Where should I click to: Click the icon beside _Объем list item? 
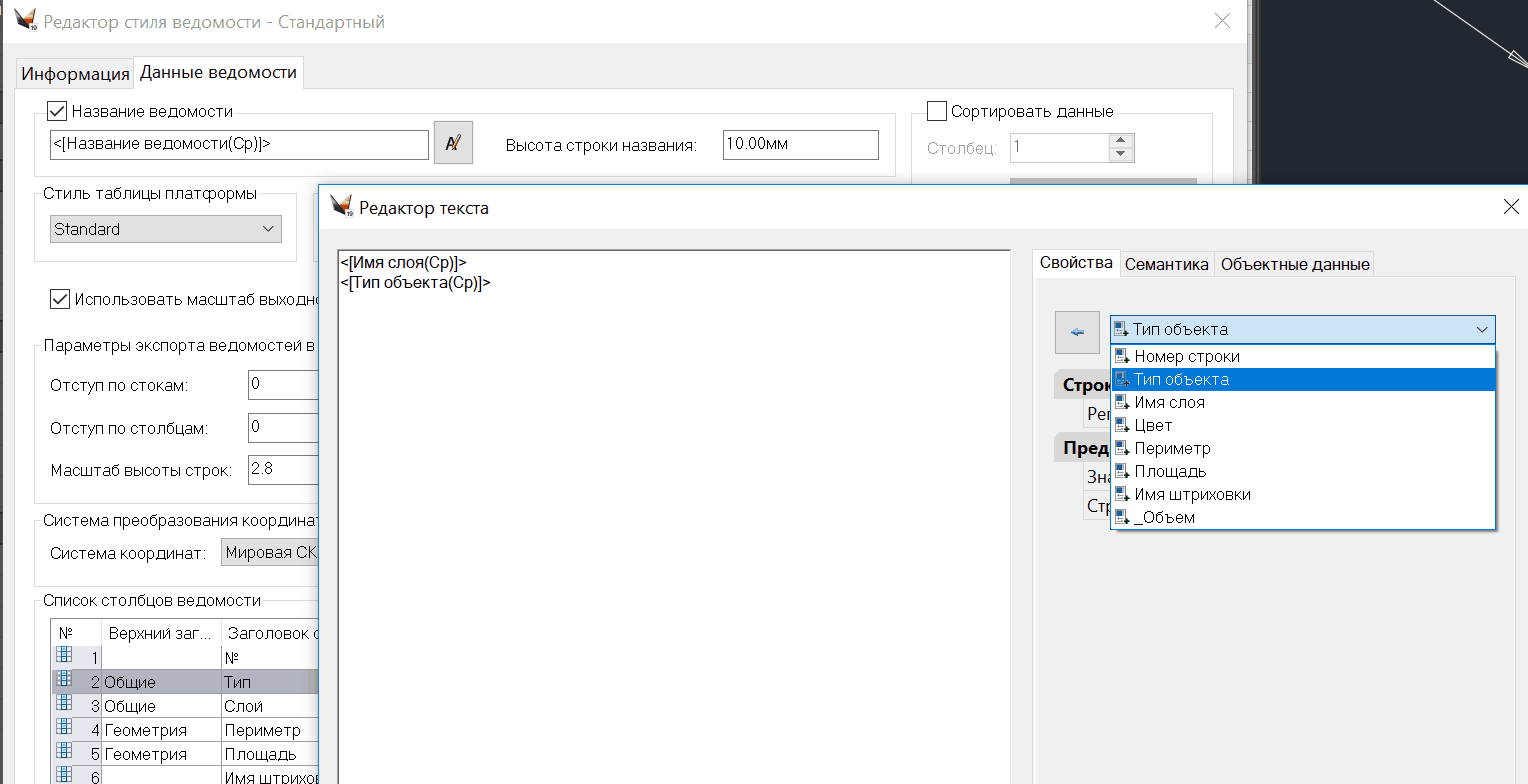pyautogui.click(x=1122, y=518)
